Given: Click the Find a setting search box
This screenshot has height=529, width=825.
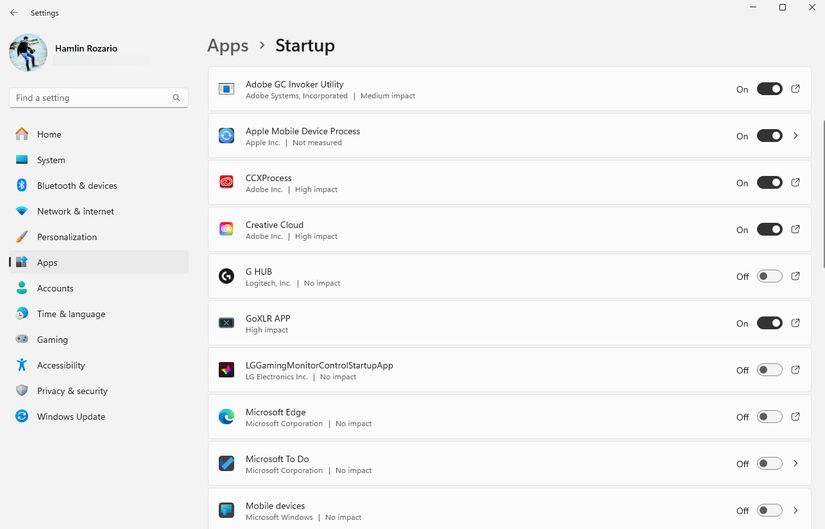Looking at the screenshot, I should (90, 98).
